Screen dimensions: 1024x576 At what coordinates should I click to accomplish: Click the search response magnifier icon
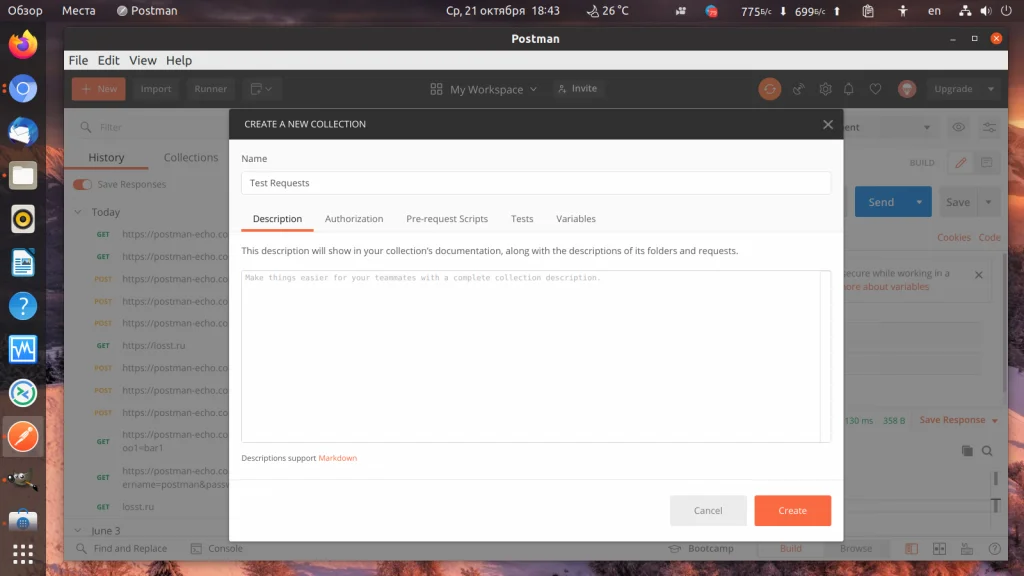[x=987, y=451]
